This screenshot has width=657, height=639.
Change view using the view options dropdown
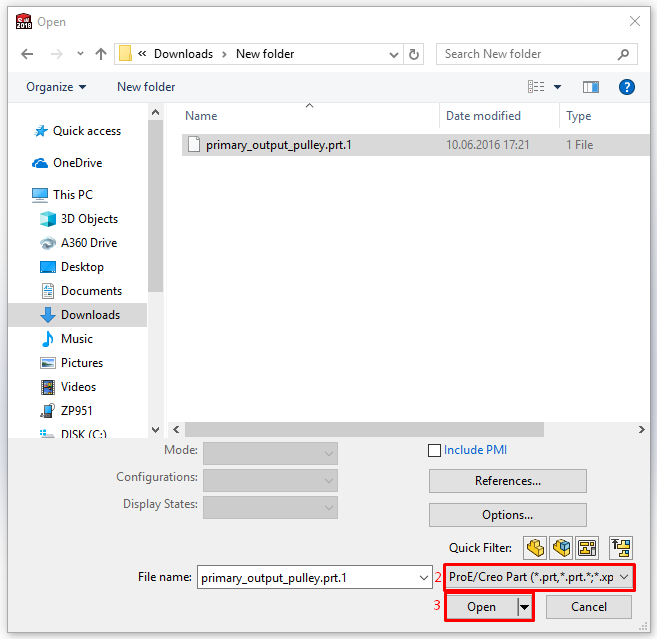point(557,87)
